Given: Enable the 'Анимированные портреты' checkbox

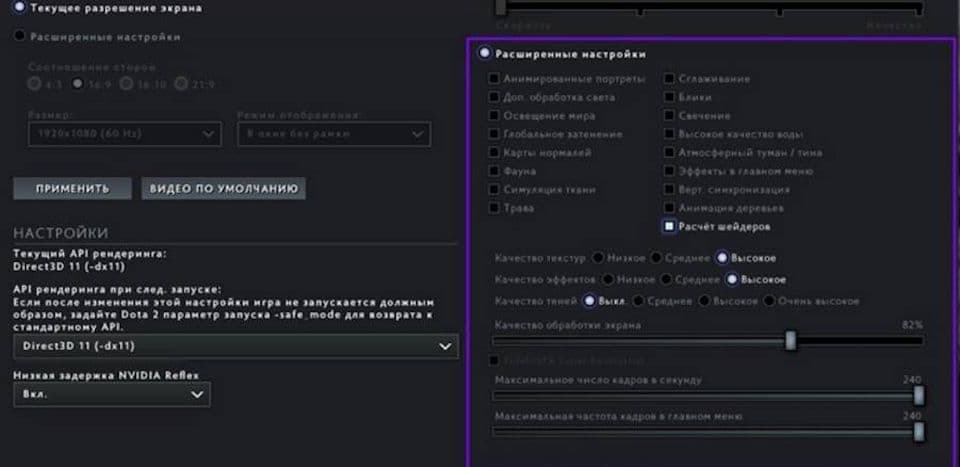Looking at the screenshot, I should click(494, 79).
